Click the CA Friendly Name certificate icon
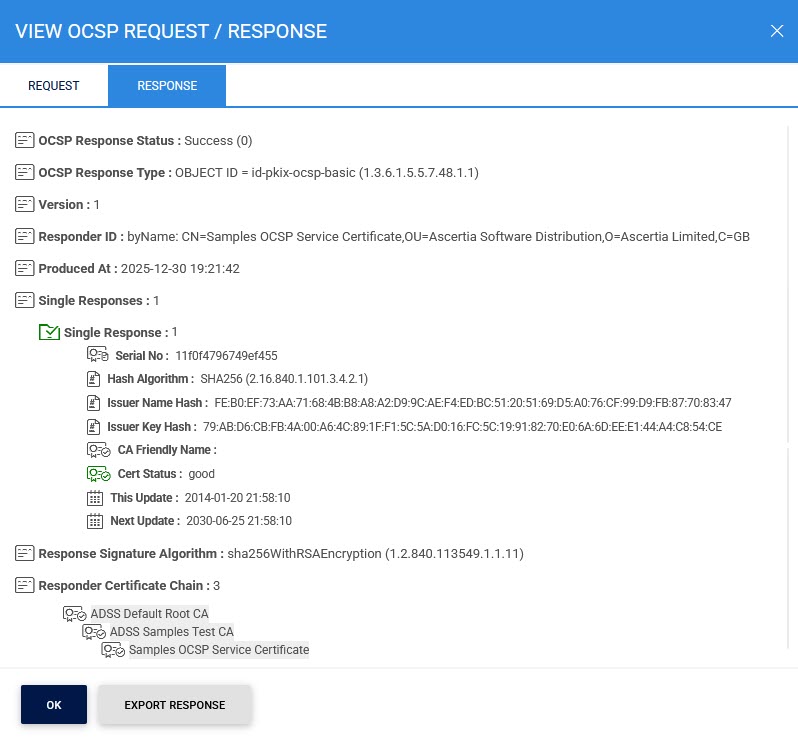Image resolution: width=798 pixels, height=739 pixels. [x=98, y=450]
